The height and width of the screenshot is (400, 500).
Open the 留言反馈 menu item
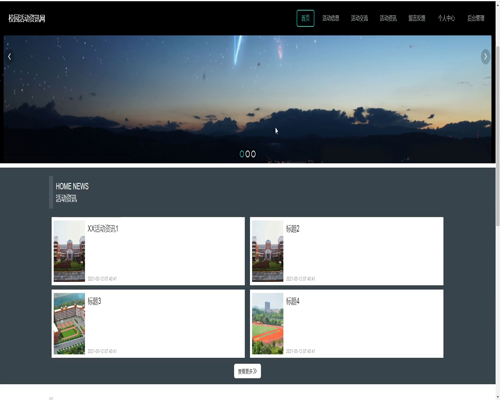(x=417, y=18)
